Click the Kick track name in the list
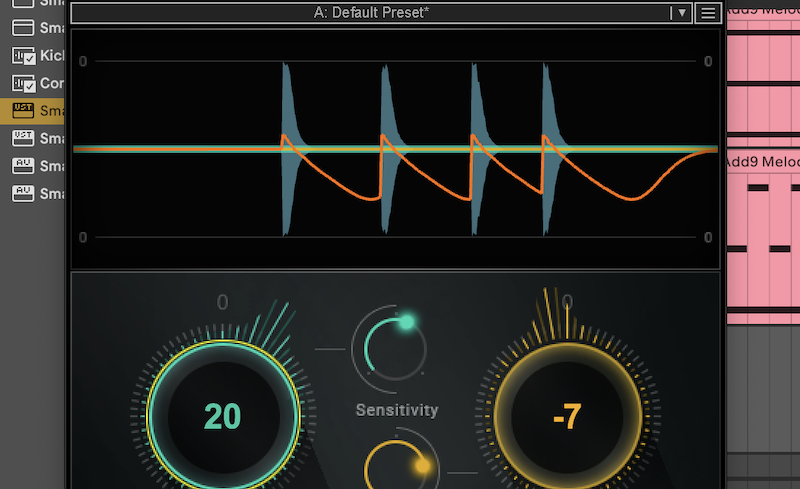The width and height of the screenshot is (800, 489). 53,56
